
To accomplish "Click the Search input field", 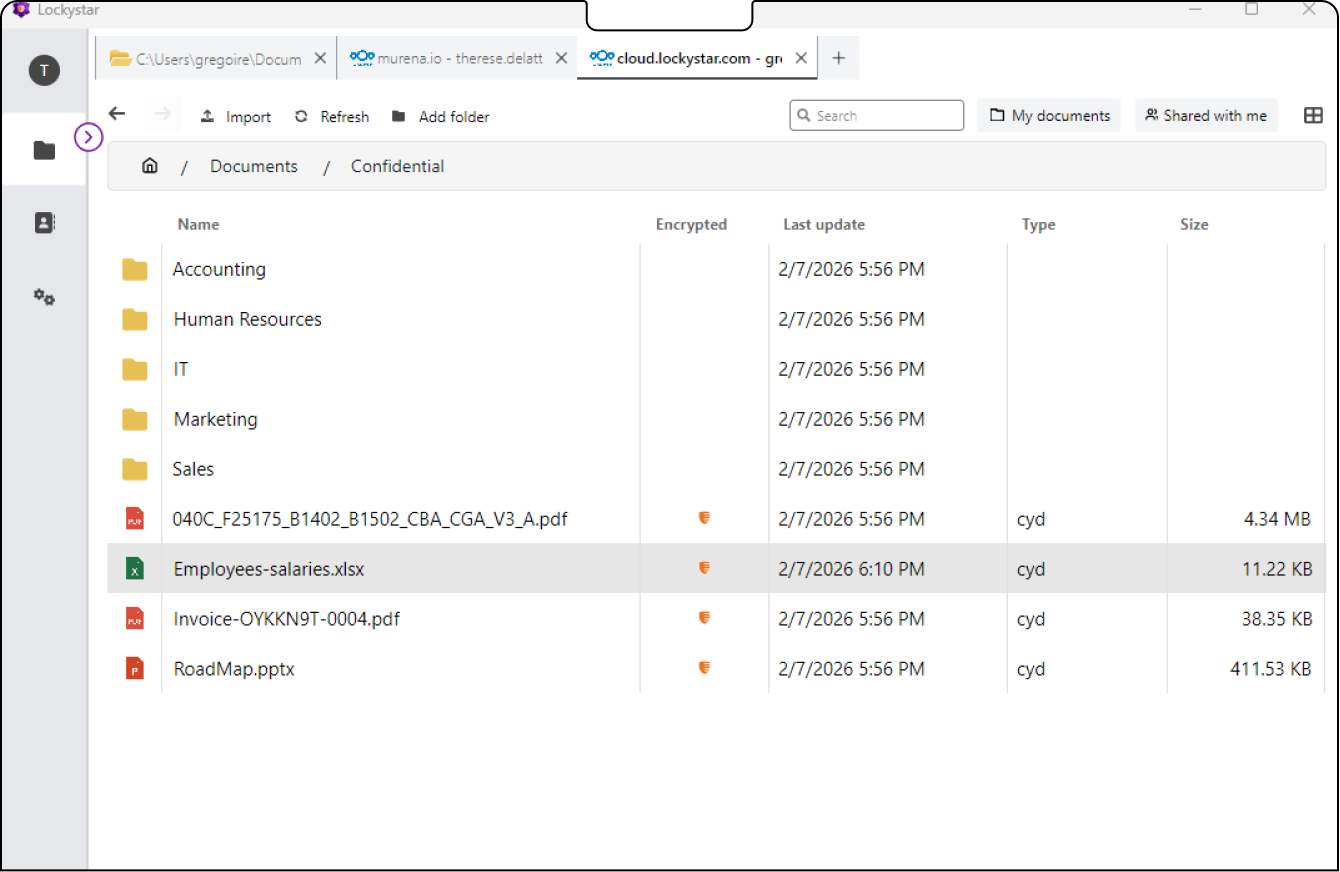I will tap(876, 115).
